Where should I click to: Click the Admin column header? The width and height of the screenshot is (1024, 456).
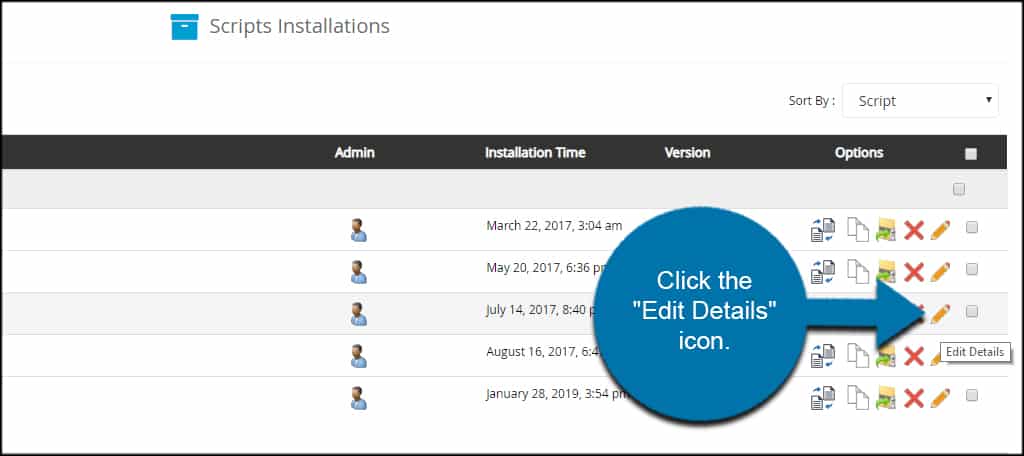355,153
